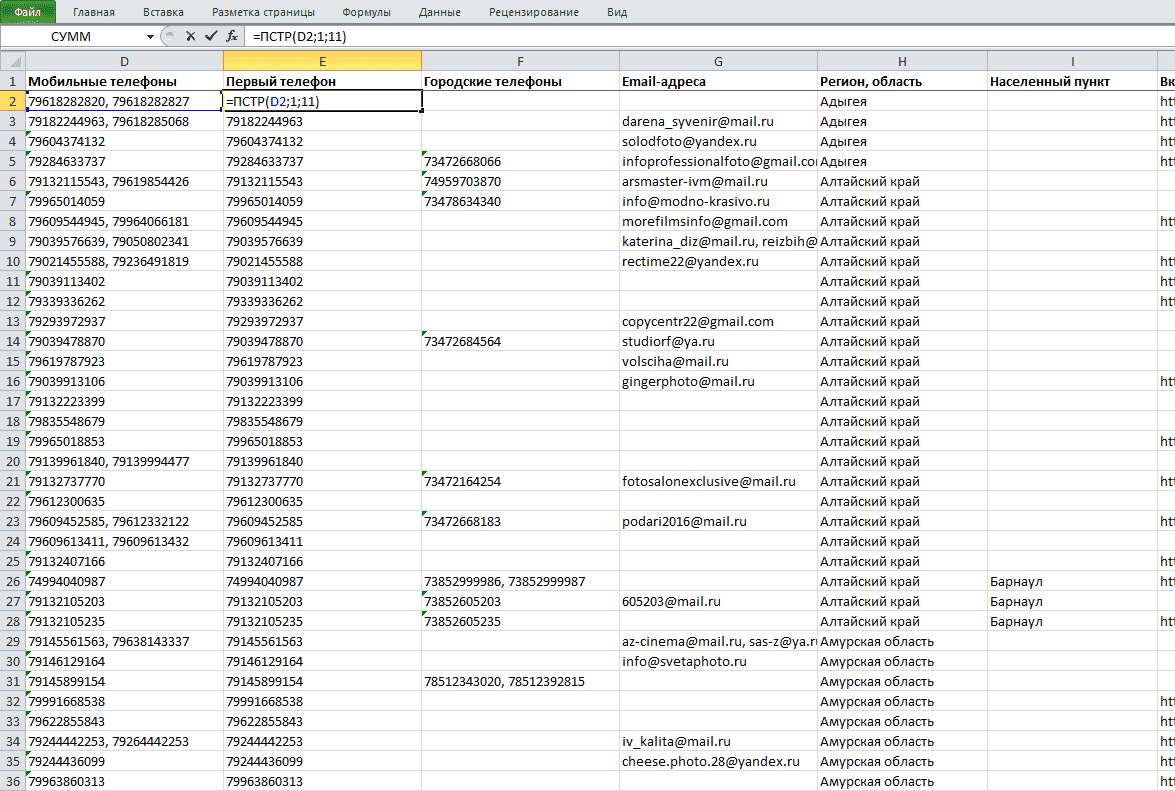Select cell arsmaster-ivm@mail.ru

(x=718, y=181)
